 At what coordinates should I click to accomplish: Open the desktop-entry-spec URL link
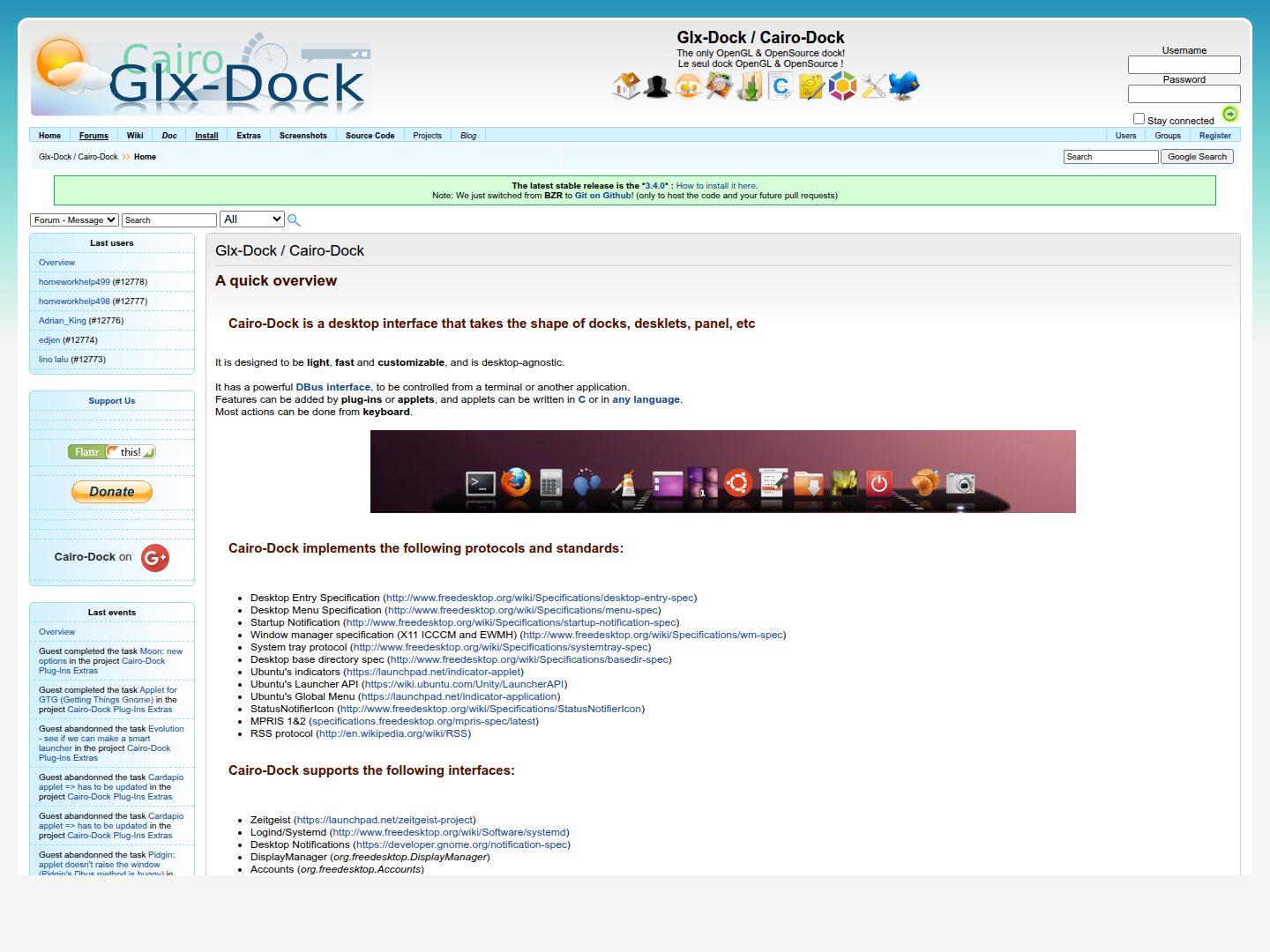point(541,598)
